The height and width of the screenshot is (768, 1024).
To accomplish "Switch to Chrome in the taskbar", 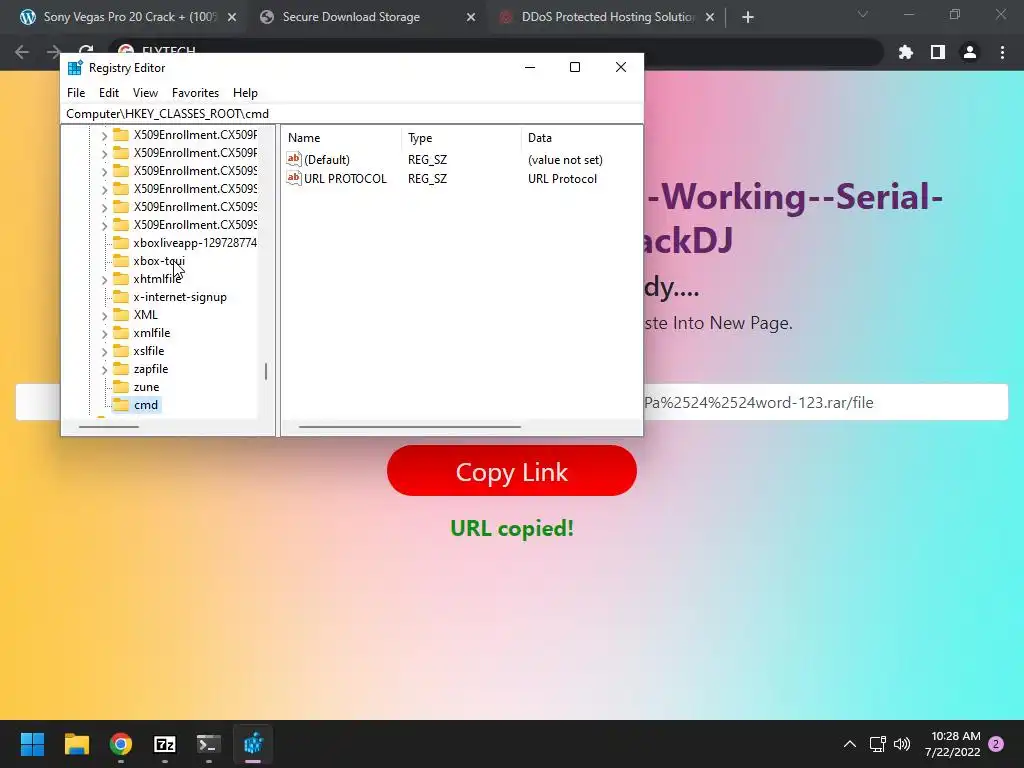I will click(121, 743).
